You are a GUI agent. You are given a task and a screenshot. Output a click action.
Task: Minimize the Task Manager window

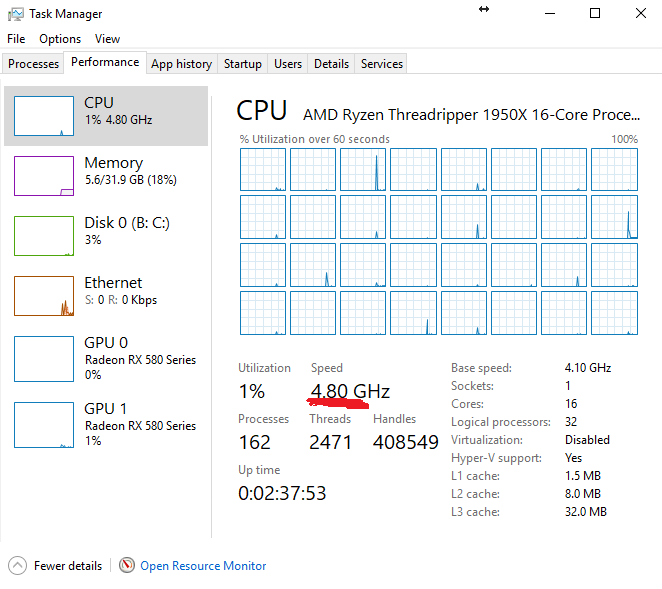550,13
